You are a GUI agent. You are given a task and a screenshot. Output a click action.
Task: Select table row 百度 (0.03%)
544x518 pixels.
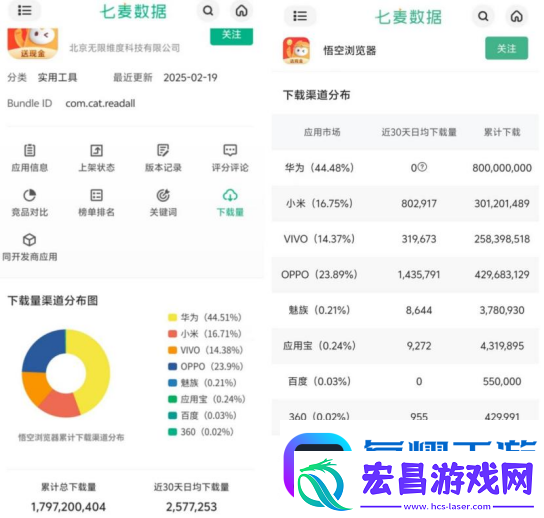pos(405,381)
